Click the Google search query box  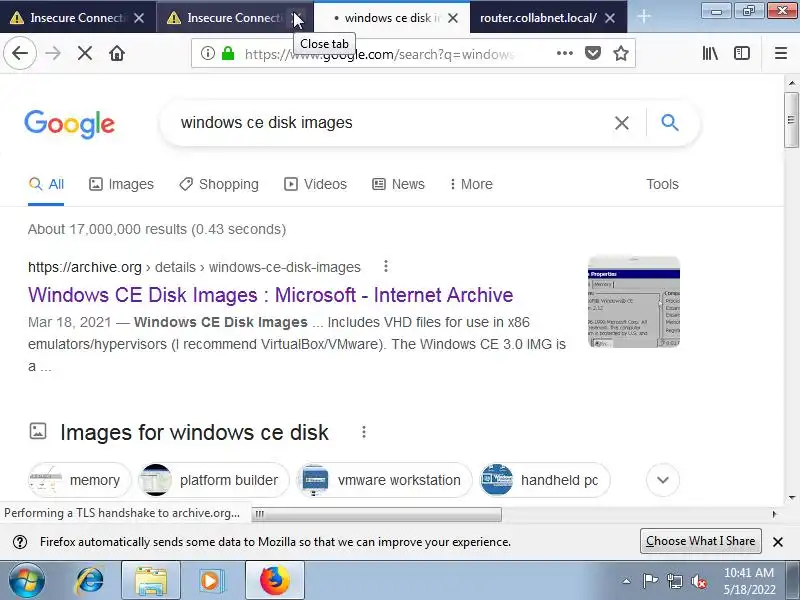pos(388,122)
